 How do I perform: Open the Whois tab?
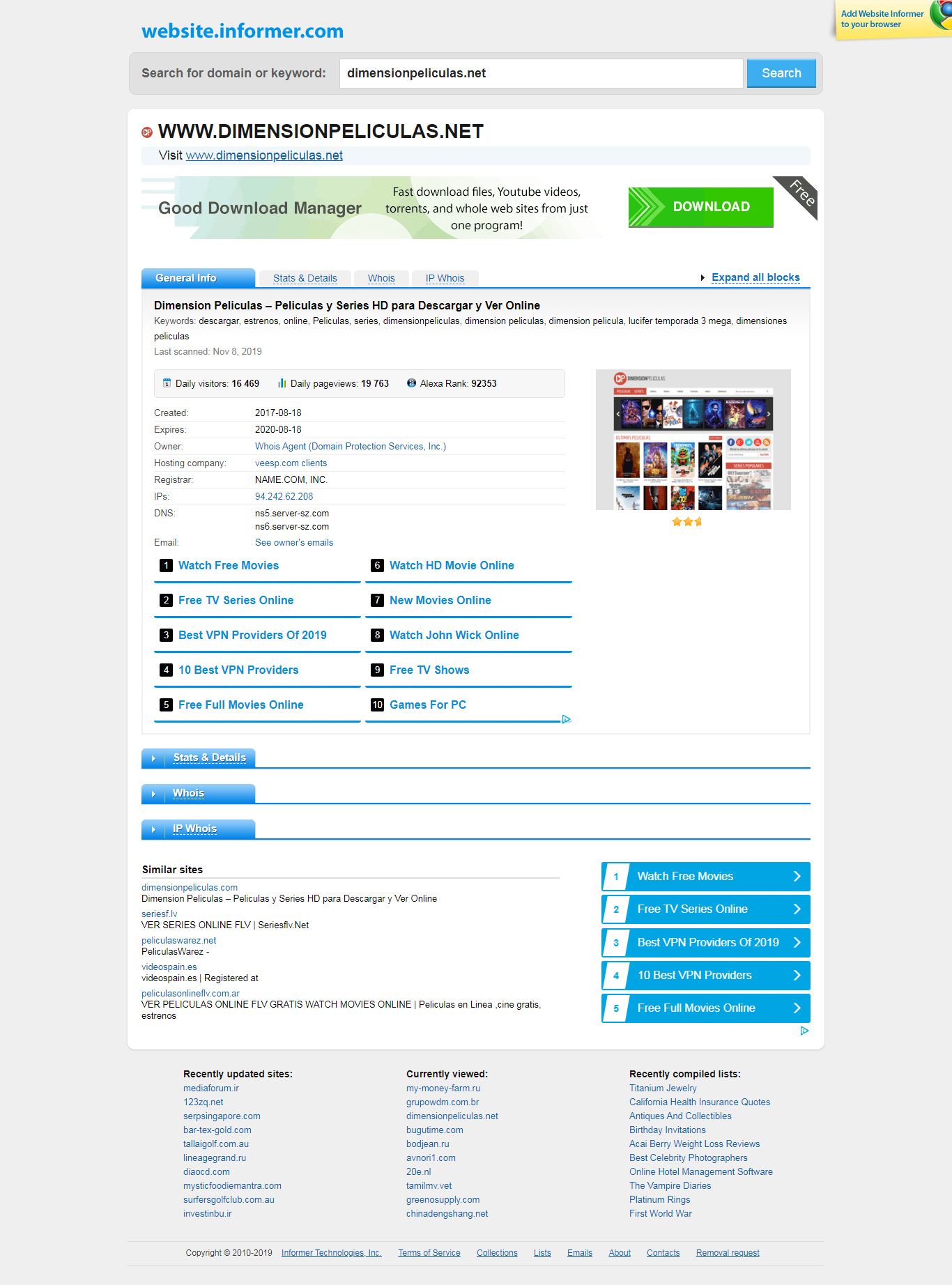pyautogui.click(x=381, y=278)
